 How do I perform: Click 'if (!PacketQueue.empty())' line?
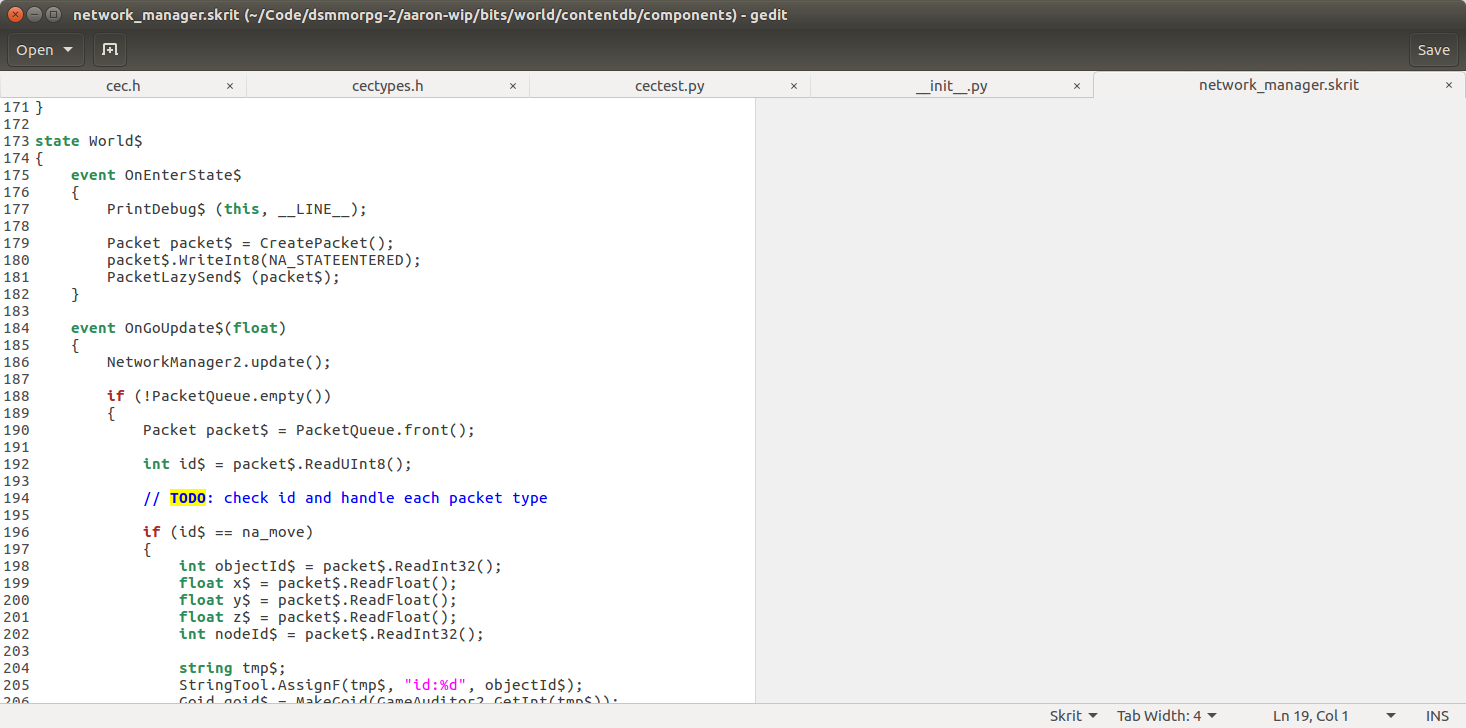[x=219, y=396]
